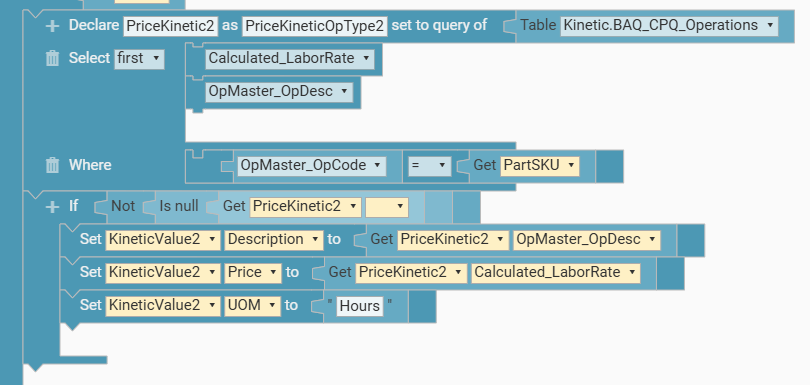
Task: Click the plus icon on the If block
Action: [x=52, y=207]
